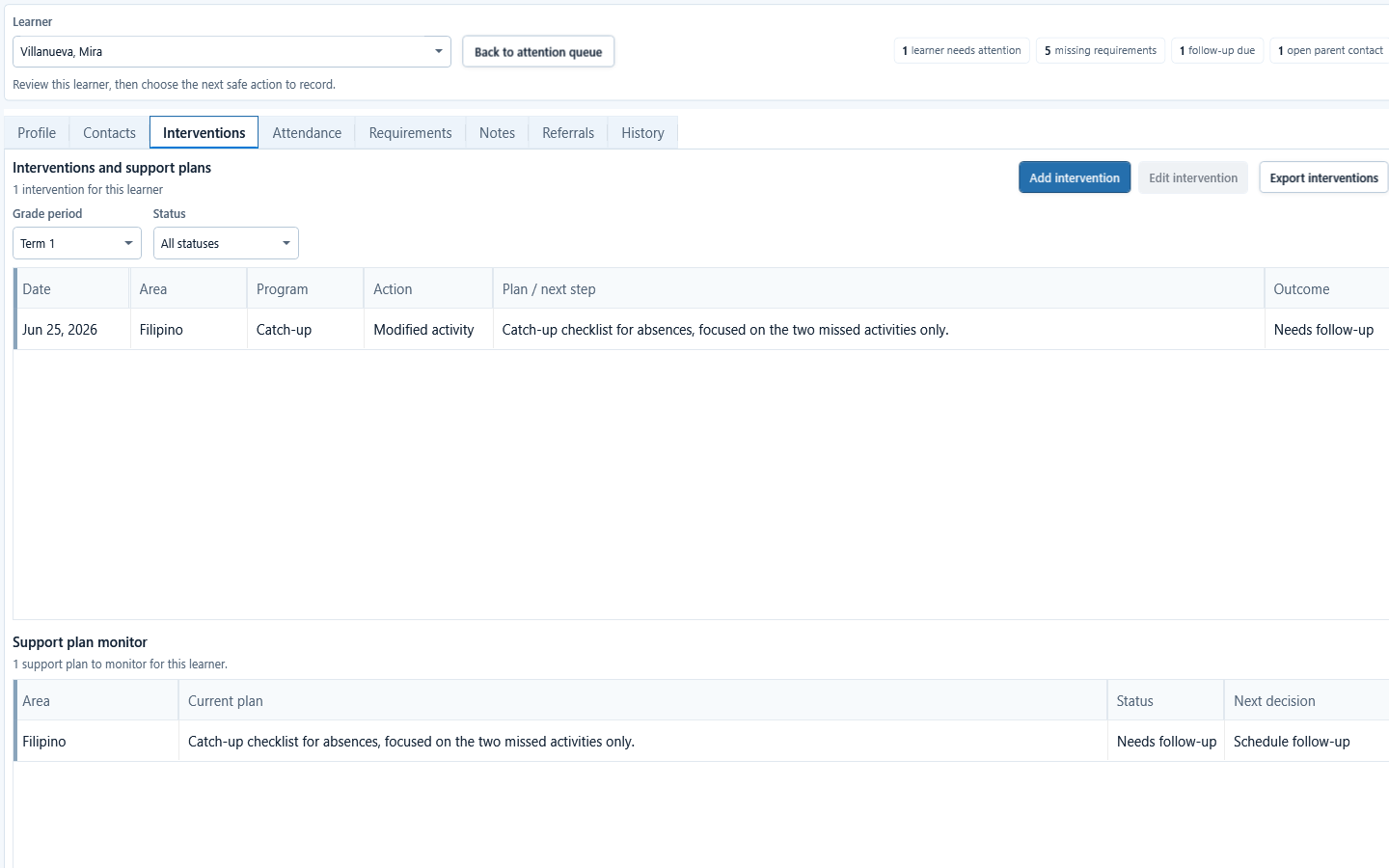Open the Learner combo box dropdown arrow
The height and width of the screenshot is (868, 1389).
[x=438, y=52]
